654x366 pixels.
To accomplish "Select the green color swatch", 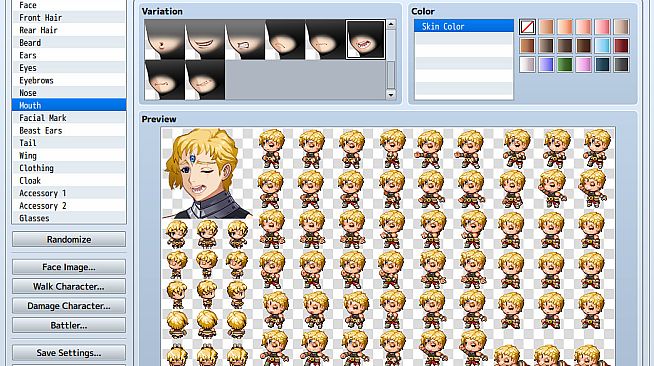I will pos(565,65).
